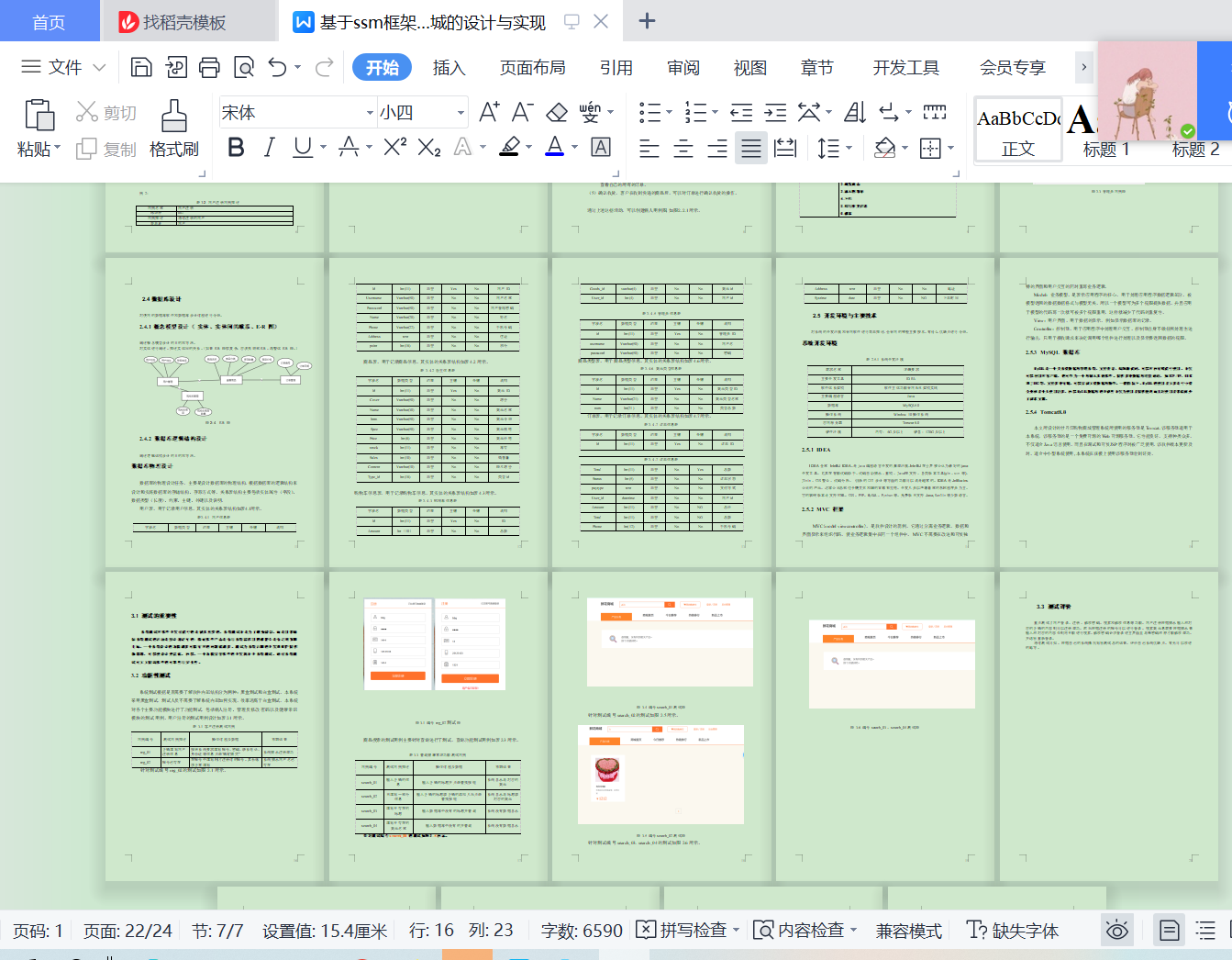Toggle Italic formatting
The image size is (1232, 960).
(270, 147)
